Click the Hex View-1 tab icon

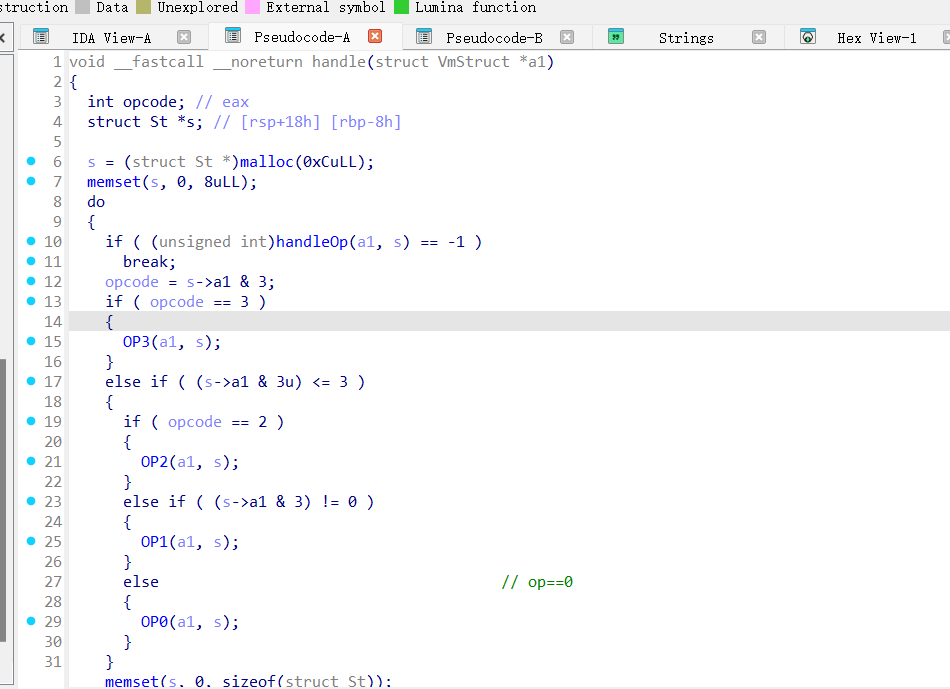point(808,37)
